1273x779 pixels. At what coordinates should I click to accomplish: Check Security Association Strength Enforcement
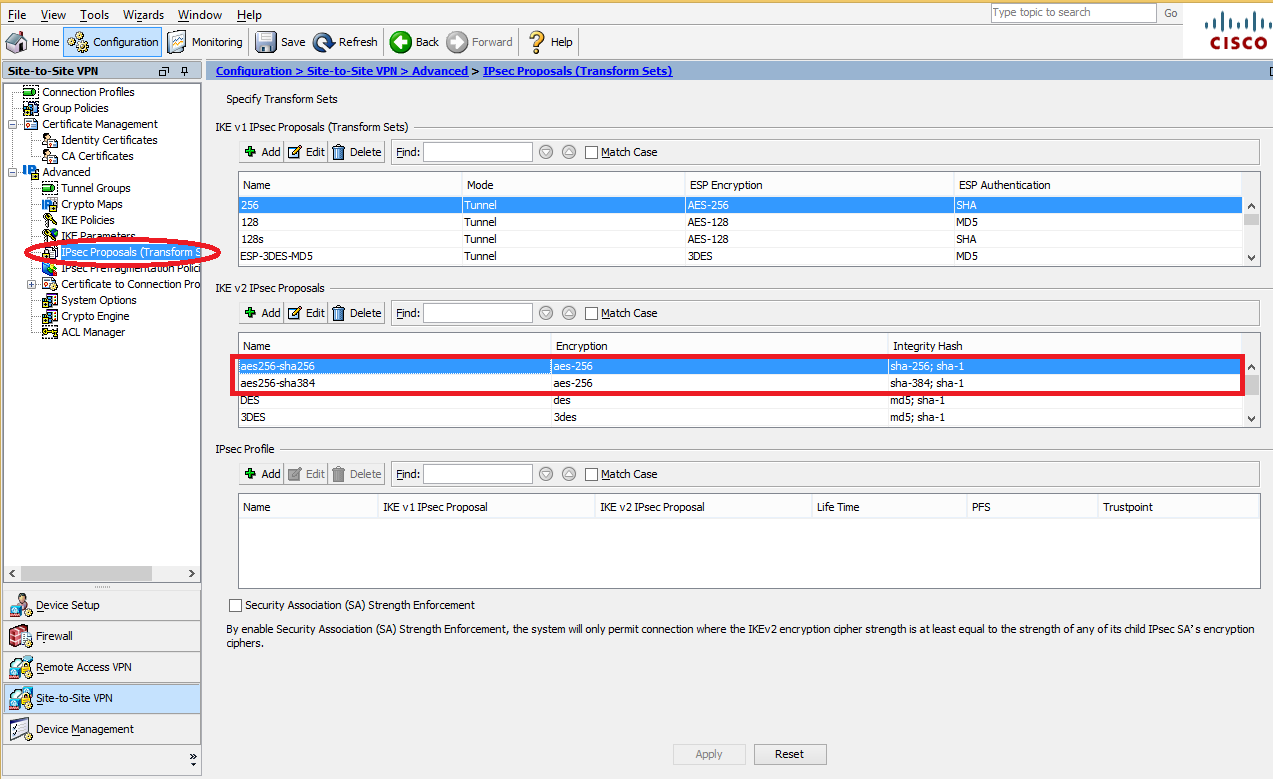pos(235,605)
